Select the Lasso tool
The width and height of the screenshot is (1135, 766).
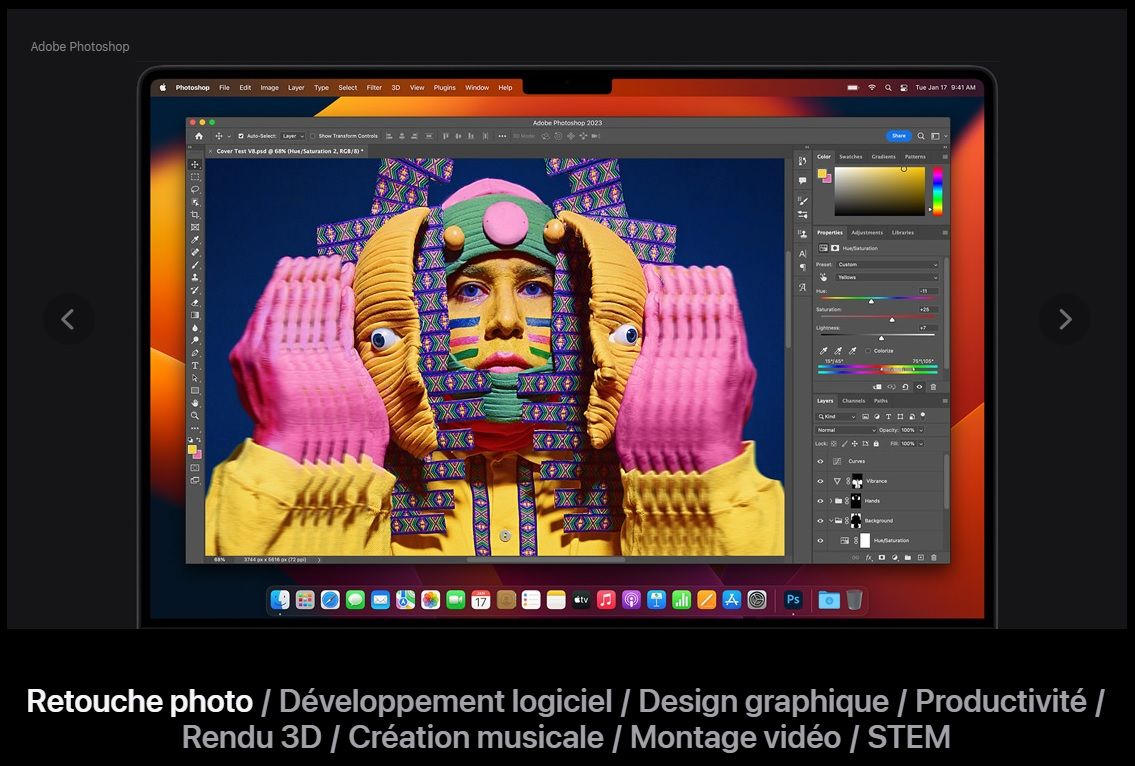coord(195,189)
